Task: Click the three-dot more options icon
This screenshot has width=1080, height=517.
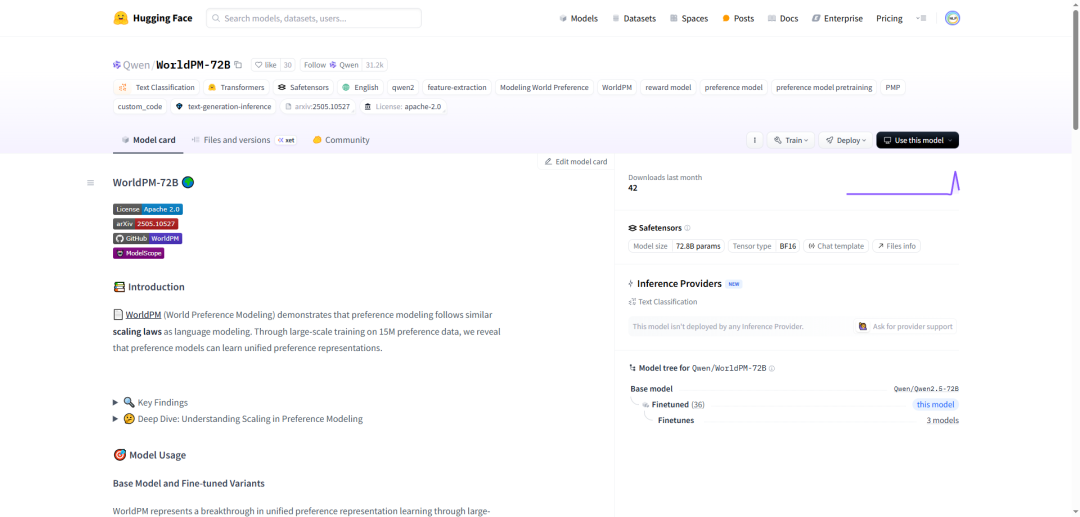Action: coord(754,140)
